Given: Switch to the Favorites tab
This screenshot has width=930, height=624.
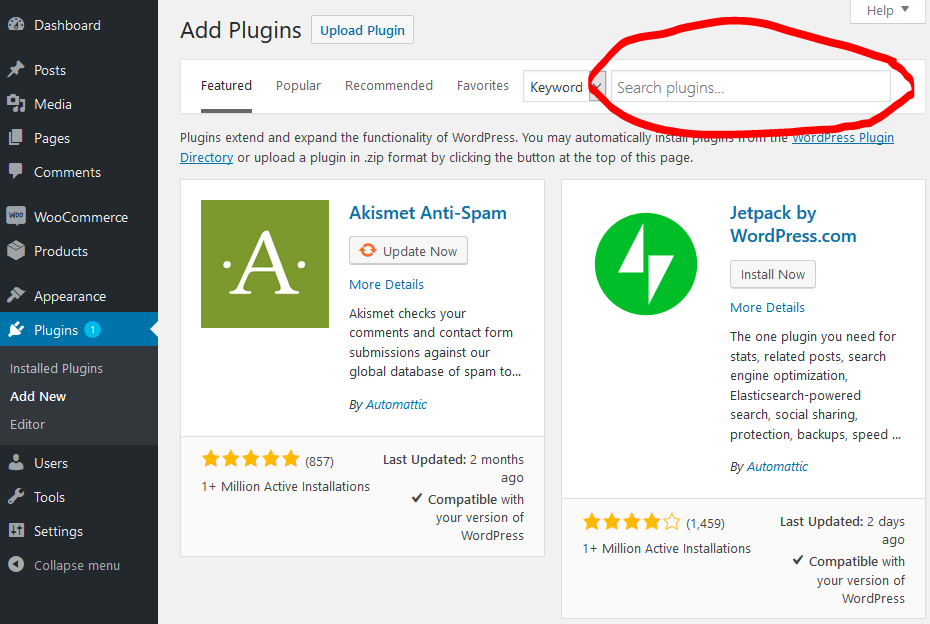Looking at the screenshot, I should 483,85.
